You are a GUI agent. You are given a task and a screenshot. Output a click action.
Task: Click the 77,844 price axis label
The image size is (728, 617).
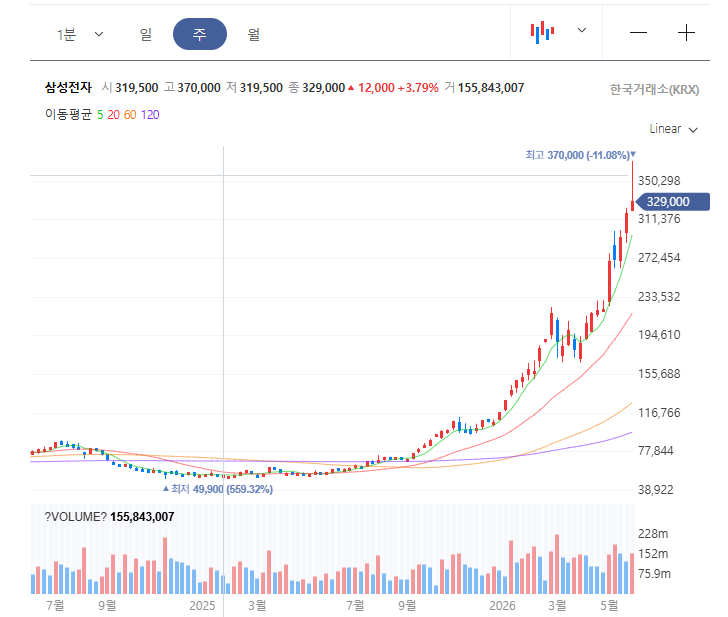click(655, 450)
